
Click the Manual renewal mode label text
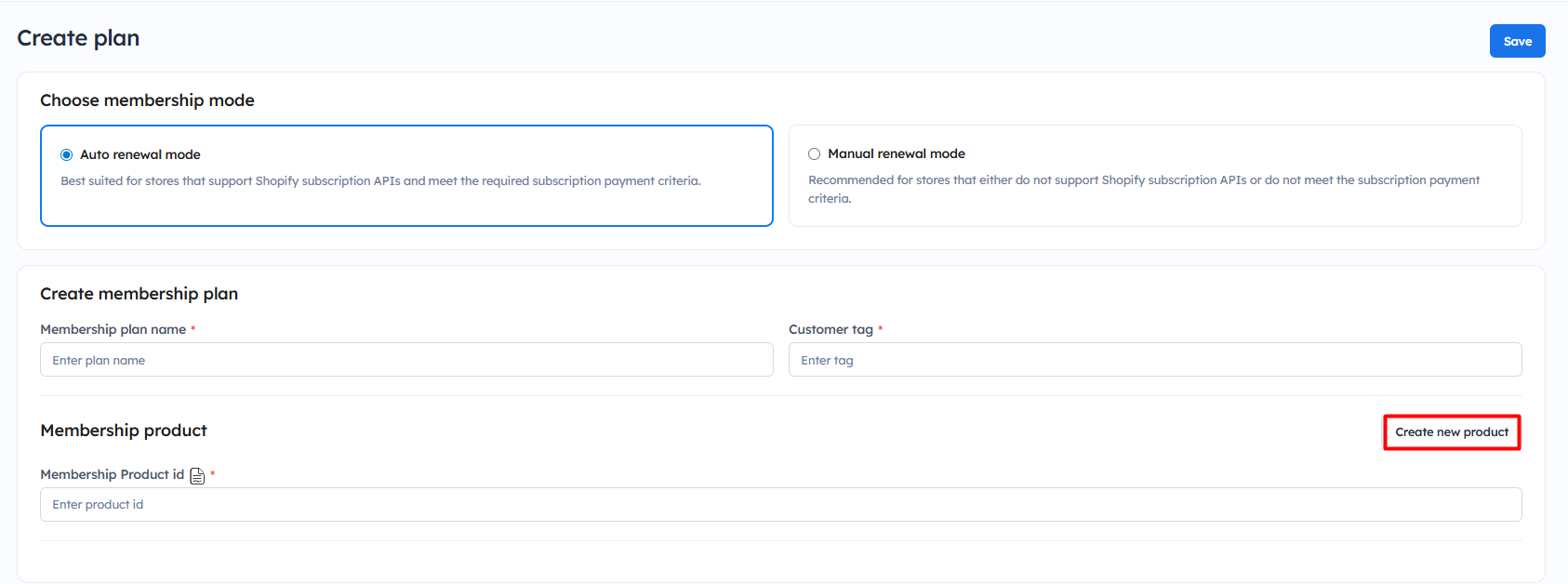coord(896,154)
